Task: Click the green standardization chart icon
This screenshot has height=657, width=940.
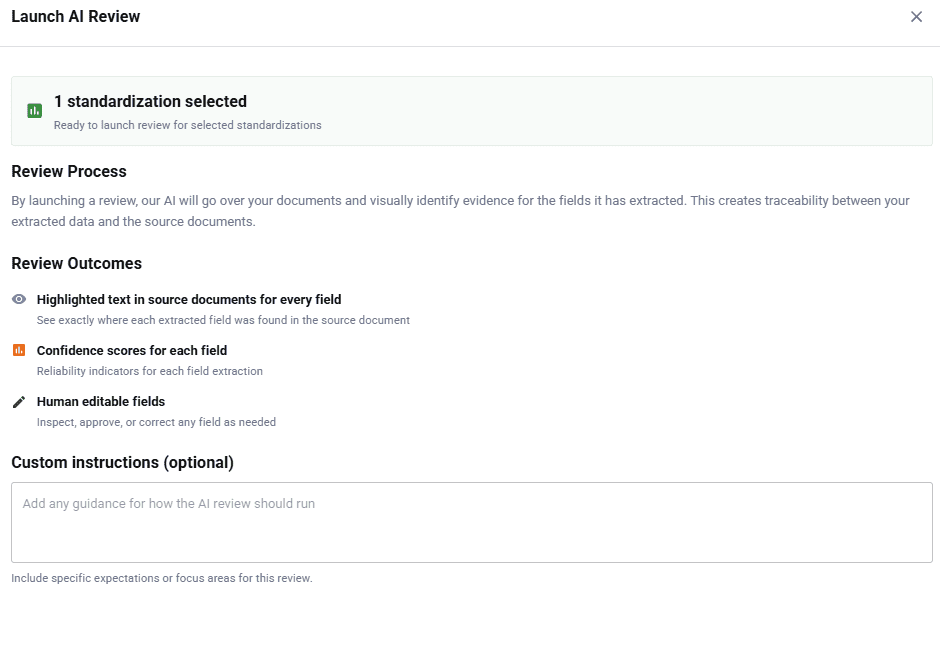Action: point(35,111)
